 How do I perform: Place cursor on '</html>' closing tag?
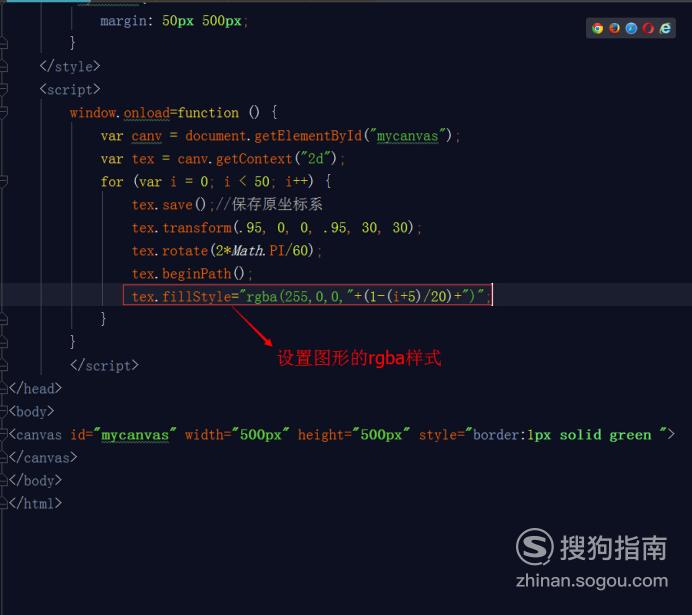[35, 503]
